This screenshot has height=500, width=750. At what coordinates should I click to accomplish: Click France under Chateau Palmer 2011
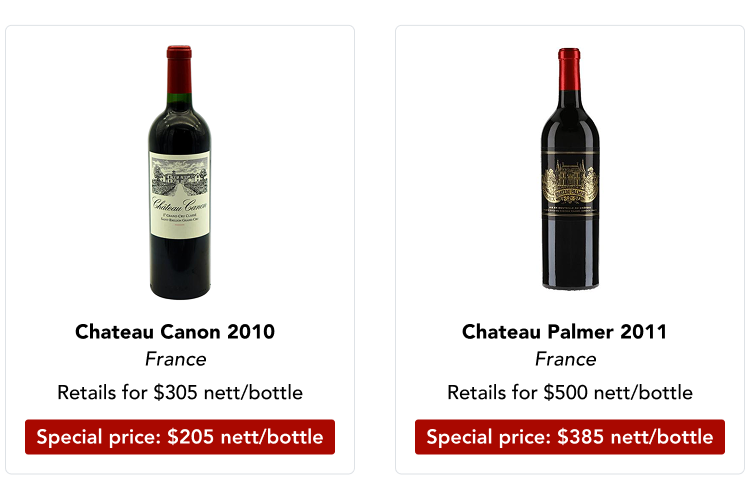click(x=565, y=359)
